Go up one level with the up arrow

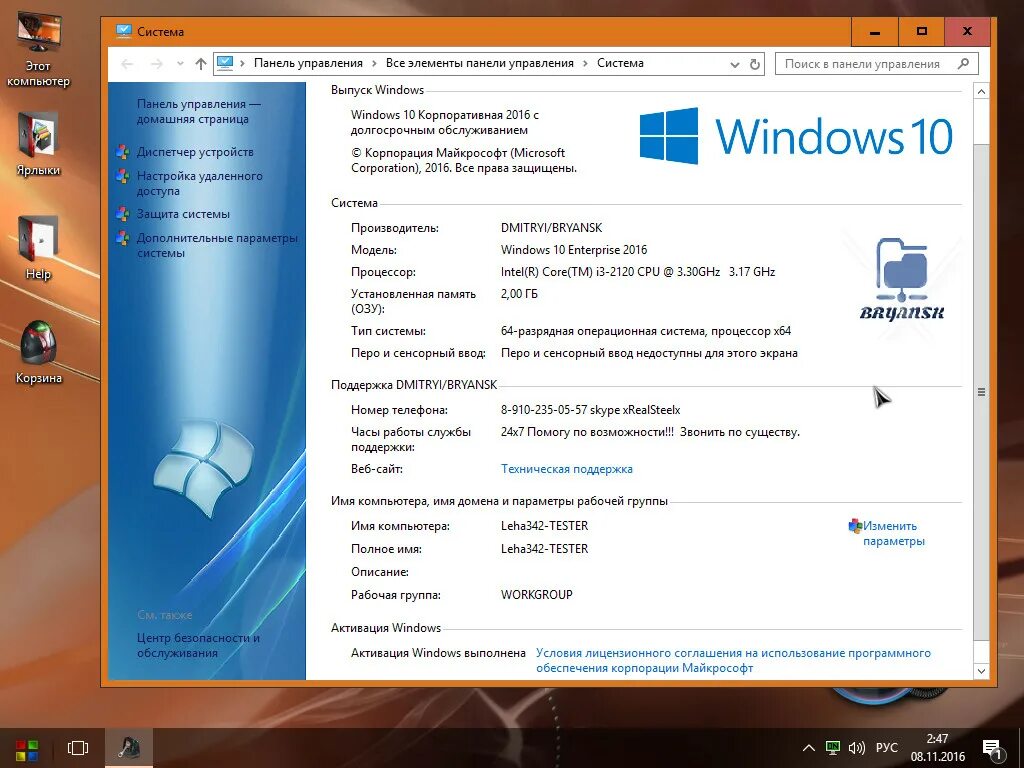(x=200, y=64)
